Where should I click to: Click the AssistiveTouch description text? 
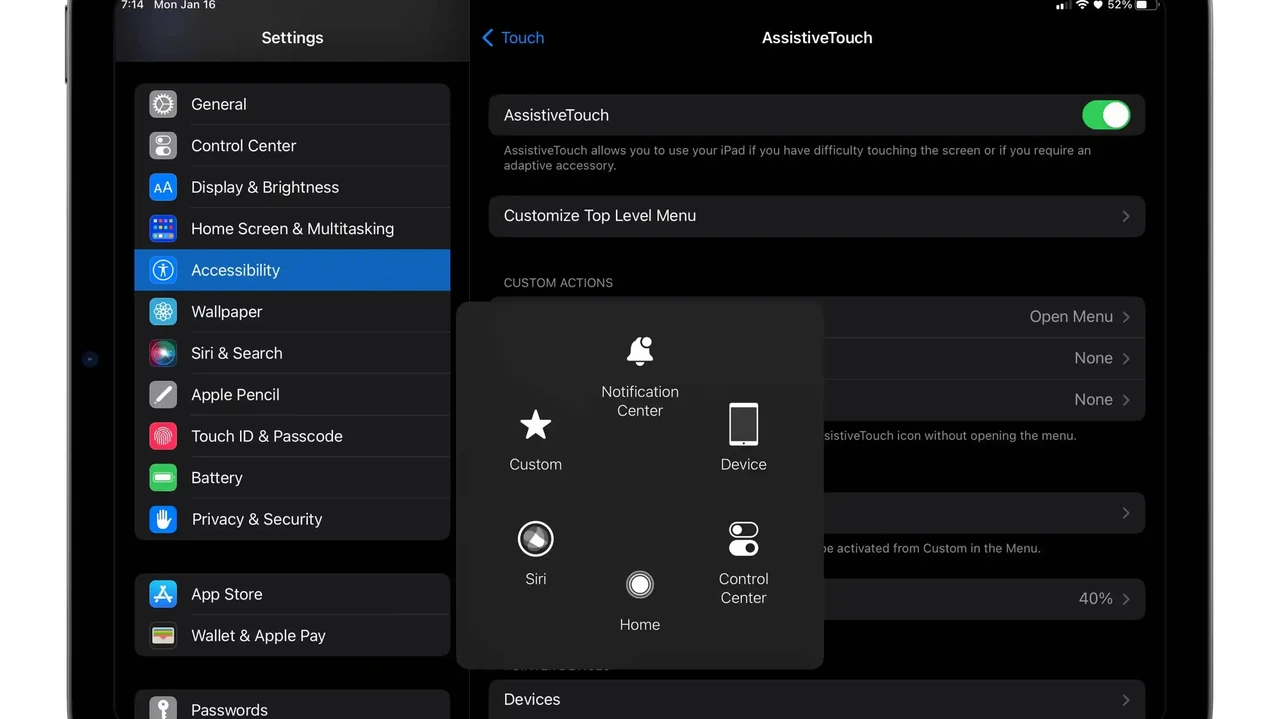click(x=797, y=158)
